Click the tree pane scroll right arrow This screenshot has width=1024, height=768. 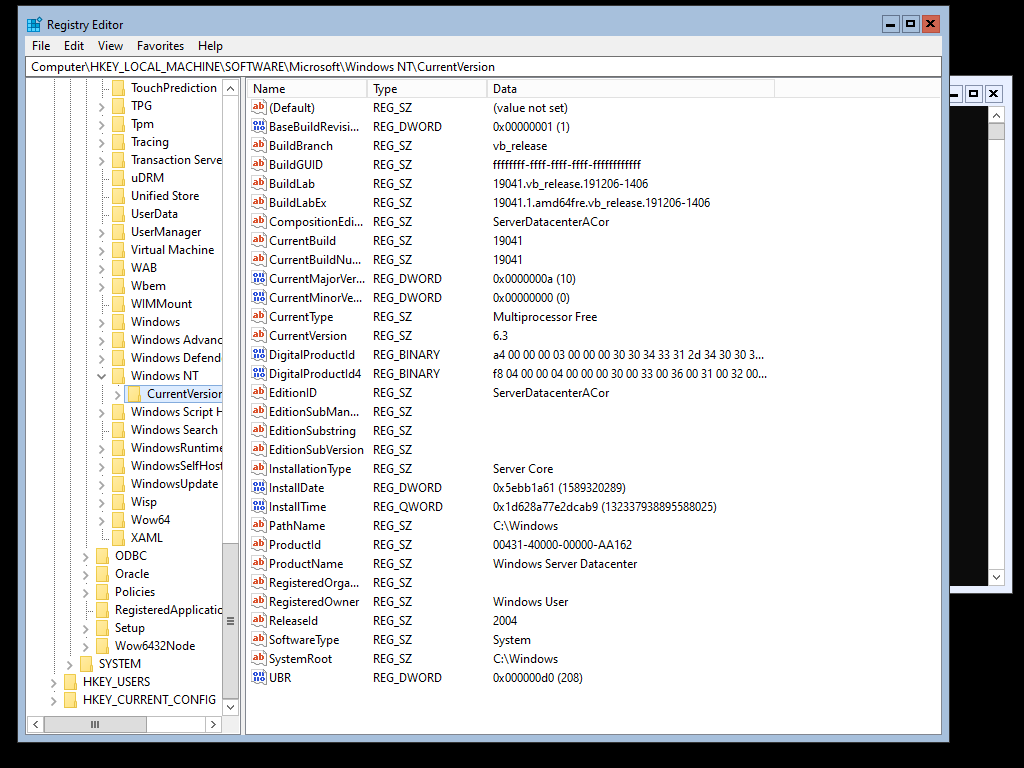(213, 724)
